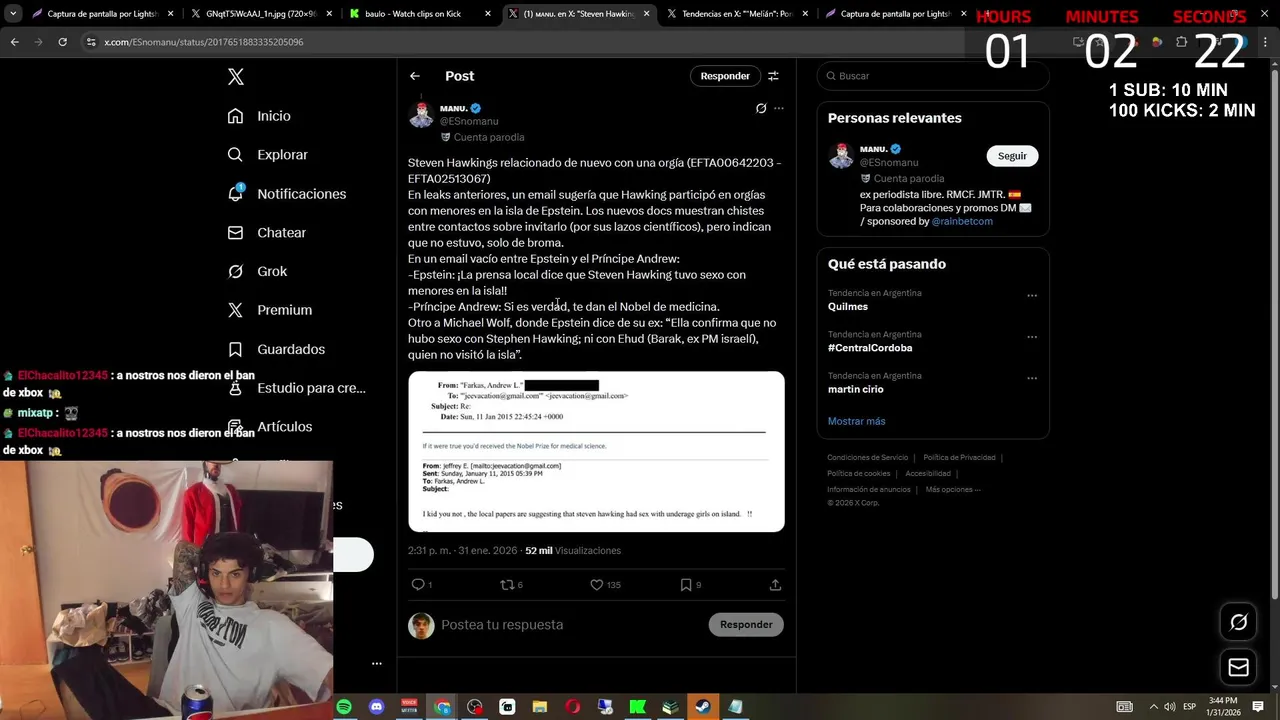The height and width of the screenshot is (720, 1280).
Task: Click Mostrar más under trends
Action: pos(856,422)
